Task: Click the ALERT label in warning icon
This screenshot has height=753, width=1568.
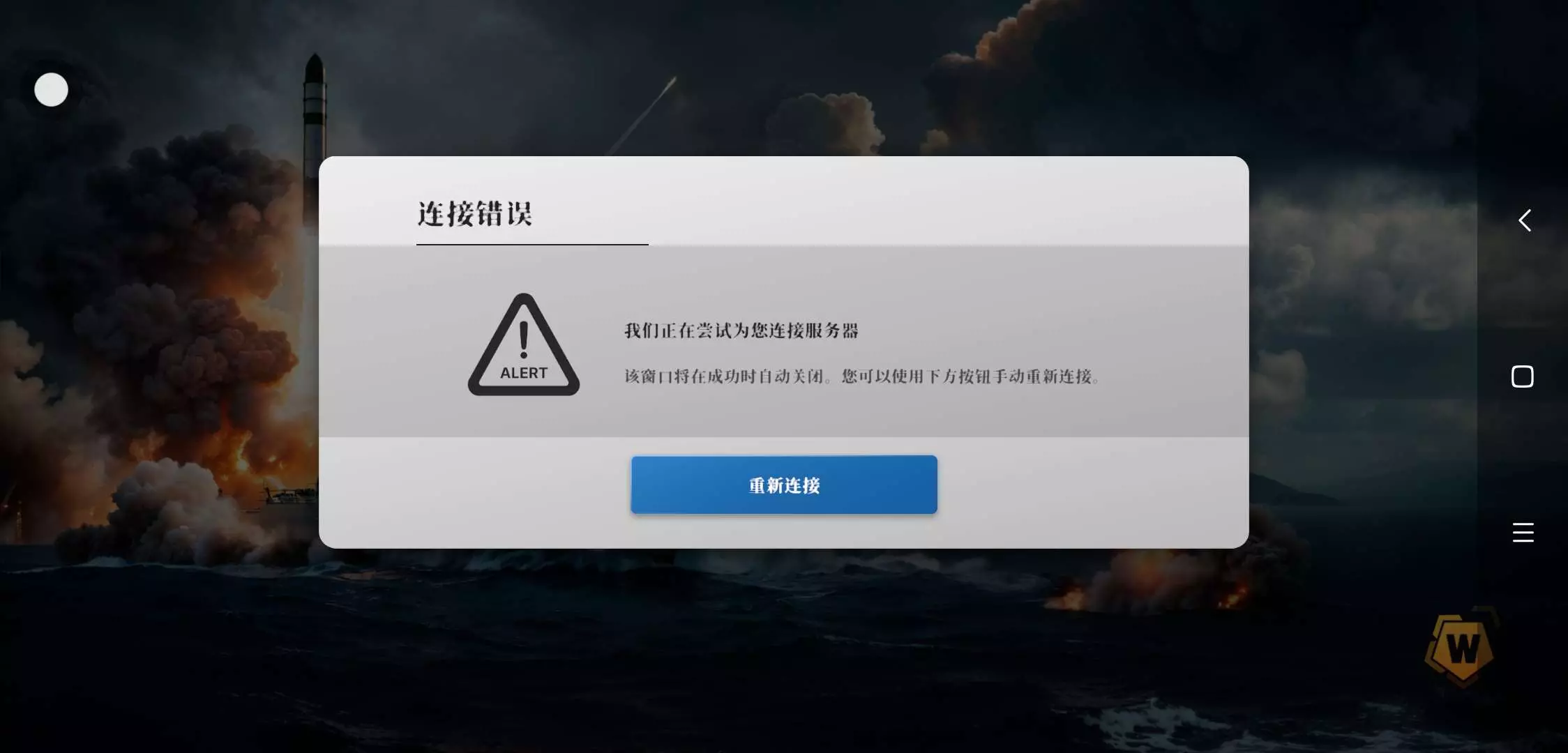Action: click(524, 373)
